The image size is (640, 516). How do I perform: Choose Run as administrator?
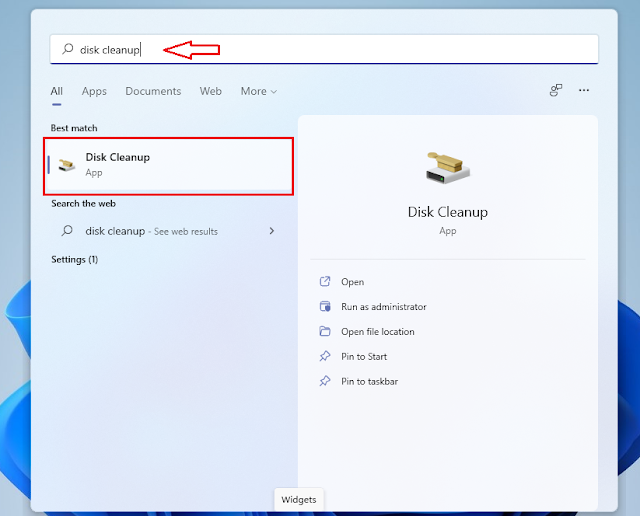coord(384,307)
